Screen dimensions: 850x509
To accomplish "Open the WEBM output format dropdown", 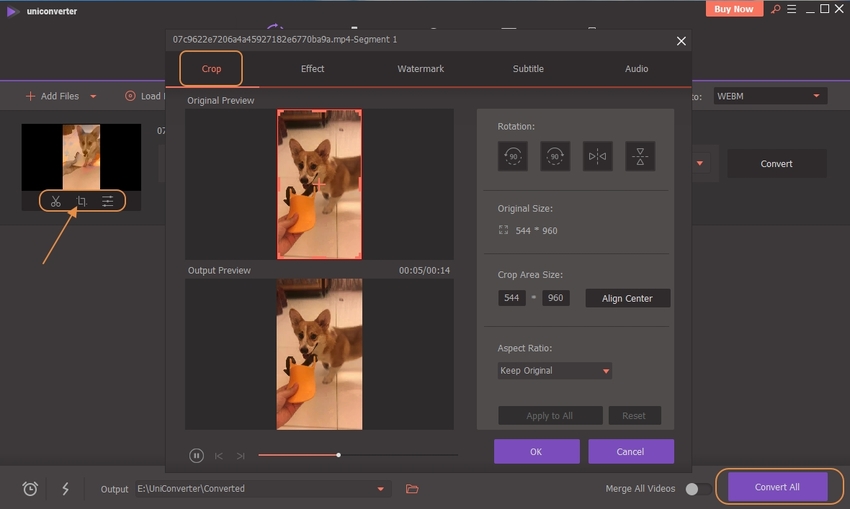I will pyautogui.click(x=770, y=96).
